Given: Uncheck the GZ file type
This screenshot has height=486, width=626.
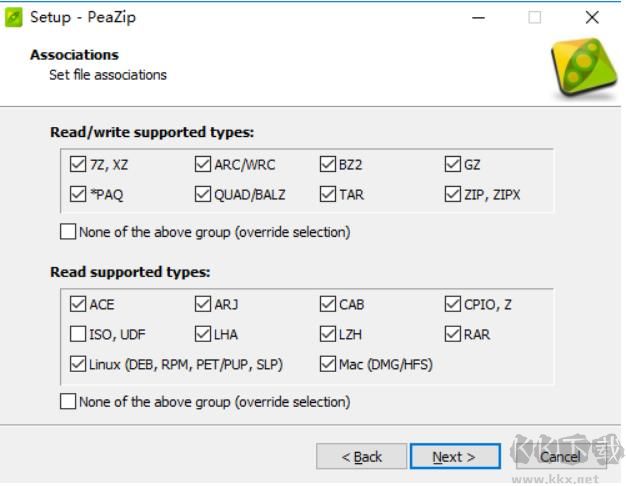Looking at the screenshot, I should point(453,165).
